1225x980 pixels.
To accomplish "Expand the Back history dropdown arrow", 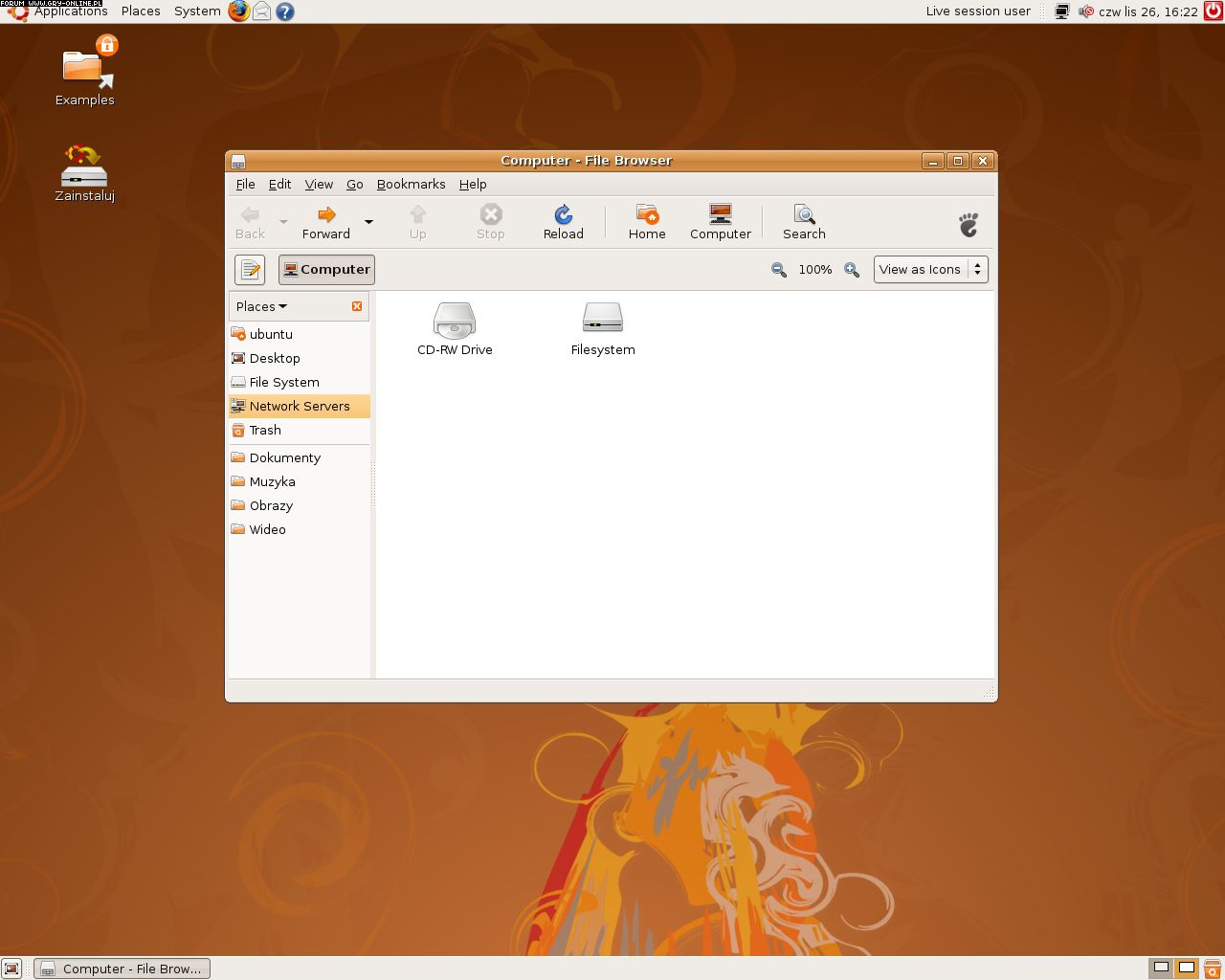I will click(x=283, y=222).
